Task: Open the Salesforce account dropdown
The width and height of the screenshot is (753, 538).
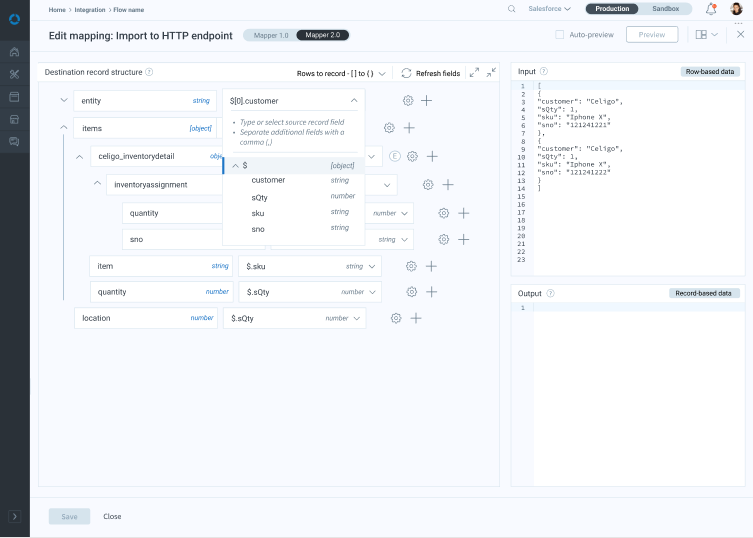Action: point(549,9)
